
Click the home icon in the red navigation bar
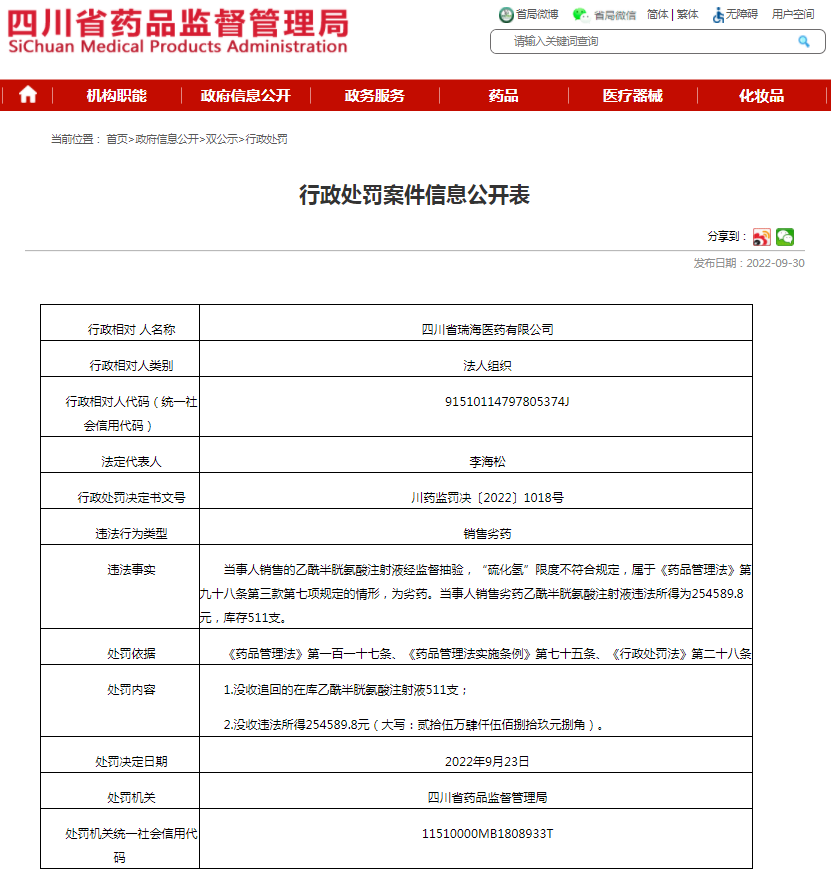[x=28, y=95]
